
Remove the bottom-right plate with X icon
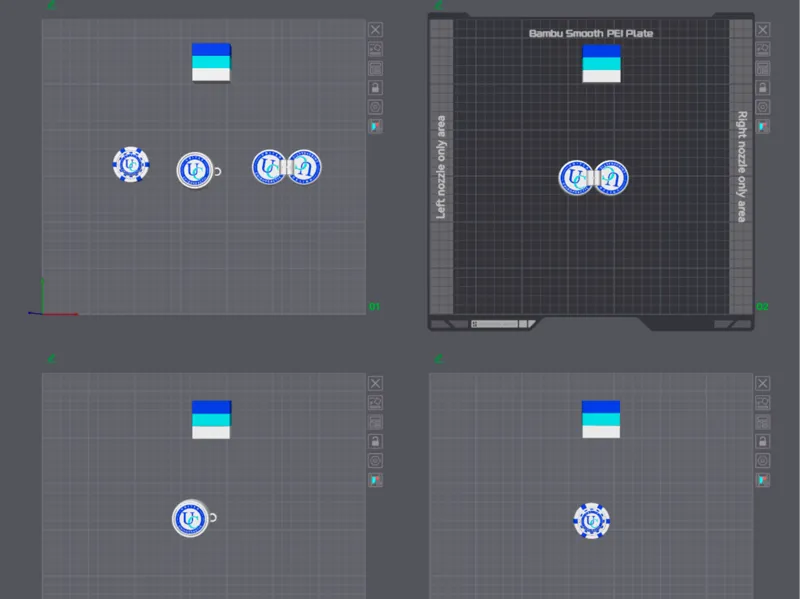(763, 383)
